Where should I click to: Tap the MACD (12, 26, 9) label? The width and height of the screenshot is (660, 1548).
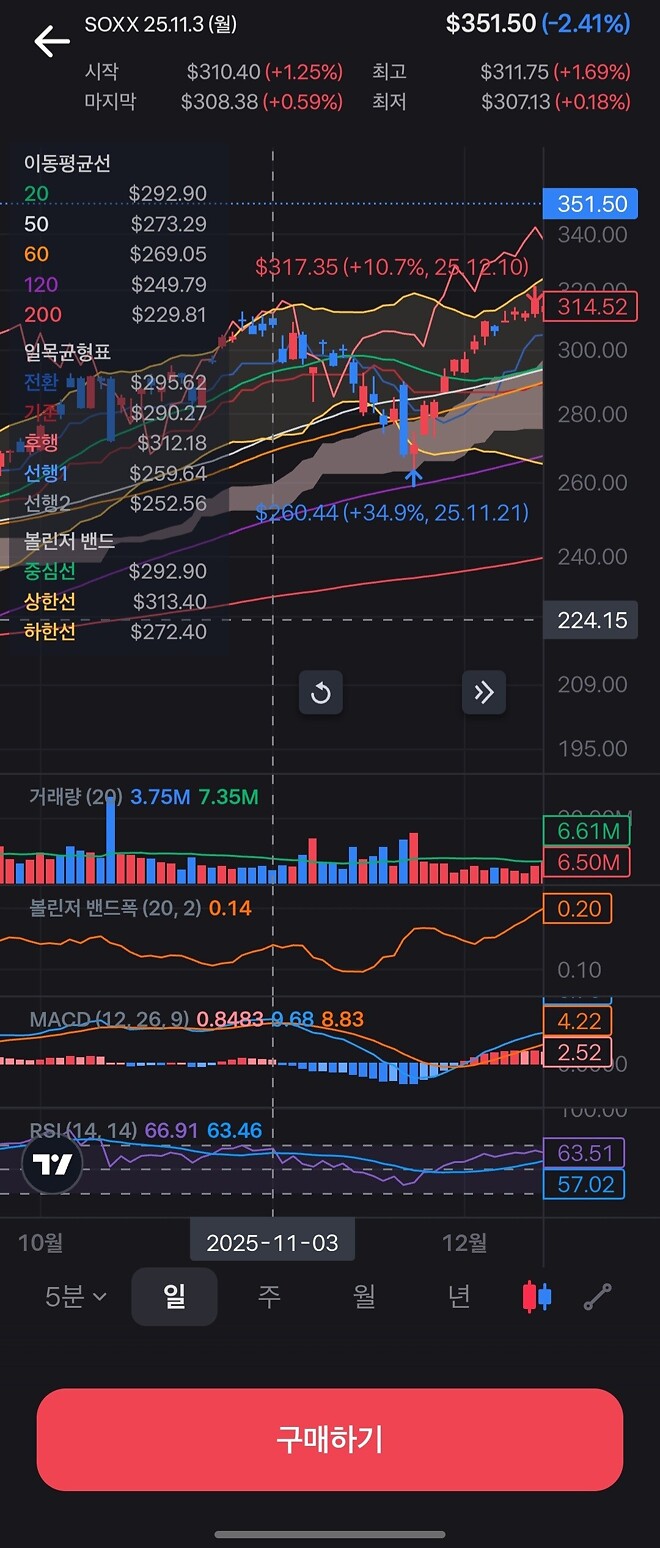pyautogui.click(x=109, y=1019)
